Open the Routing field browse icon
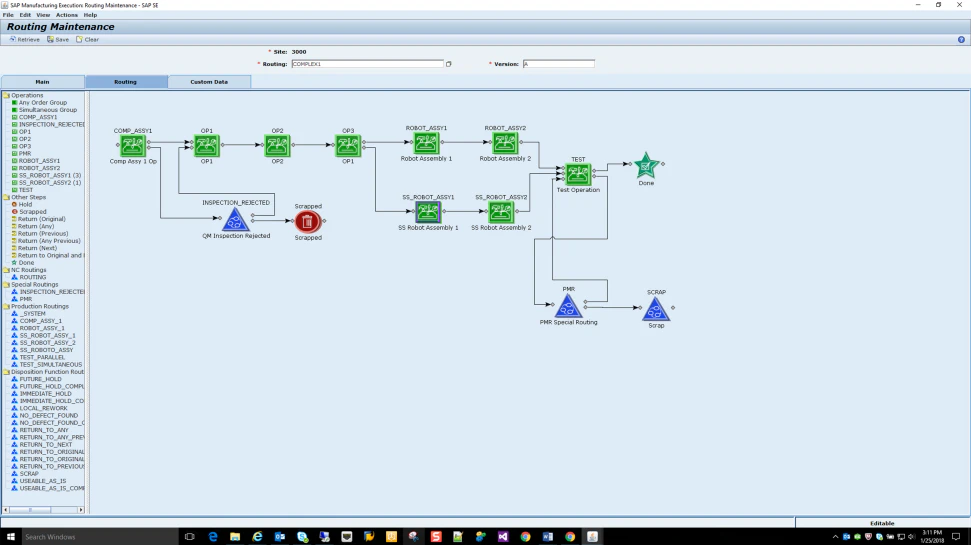The image size is (971, 545). pos(448,64)
